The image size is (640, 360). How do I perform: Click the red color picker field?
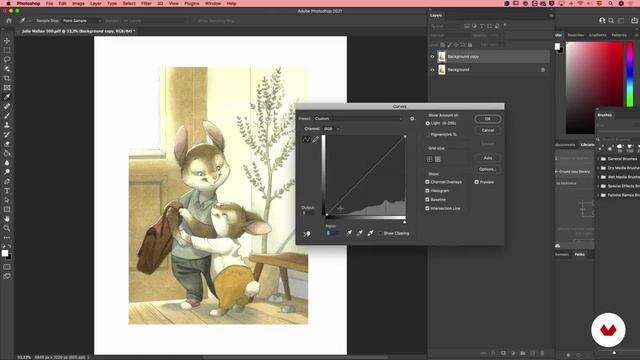594,88
